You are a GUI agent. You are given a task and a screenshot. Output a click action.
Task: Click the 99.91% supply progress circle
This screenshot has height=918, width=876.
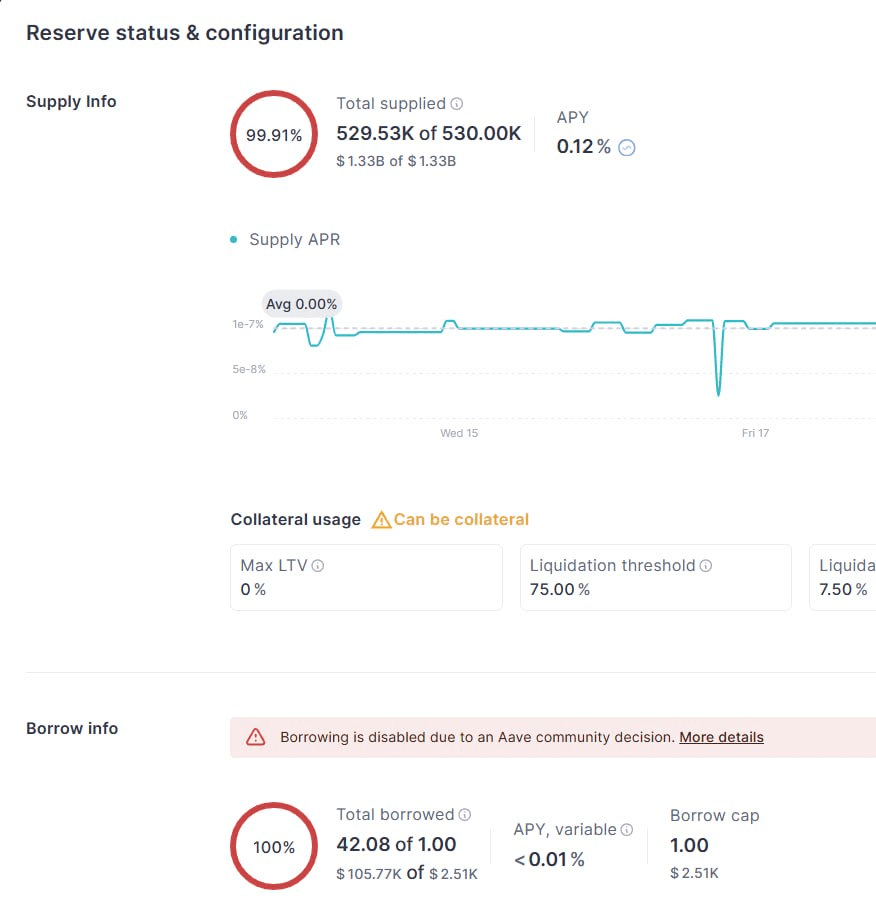click(x=274, y=135)
